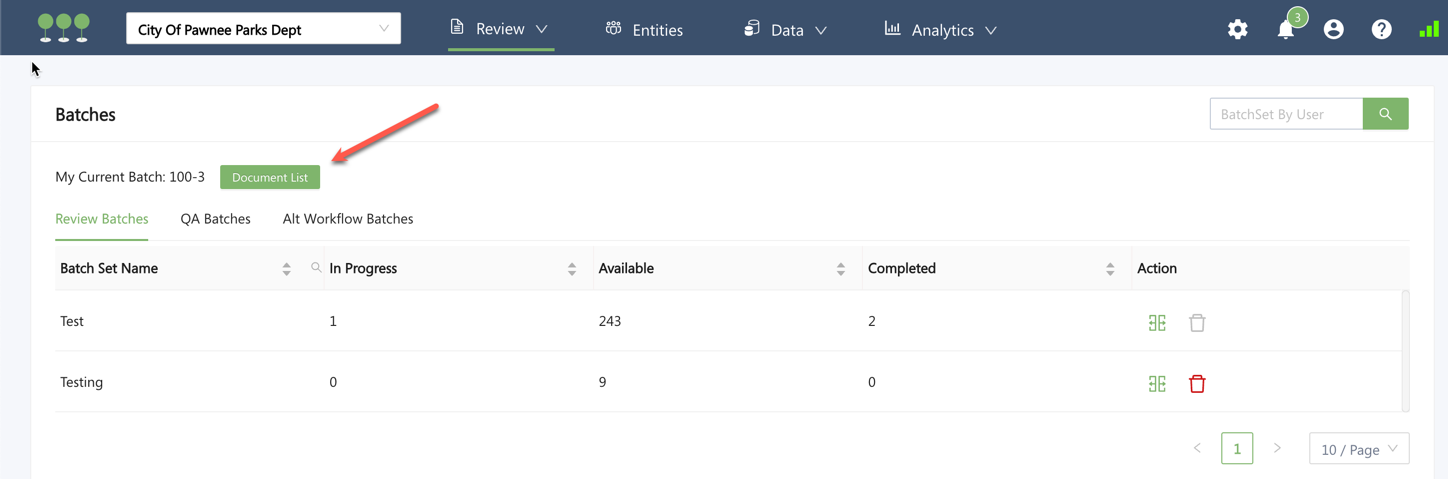Click the batch icon for Test row

click(1157, 323)
